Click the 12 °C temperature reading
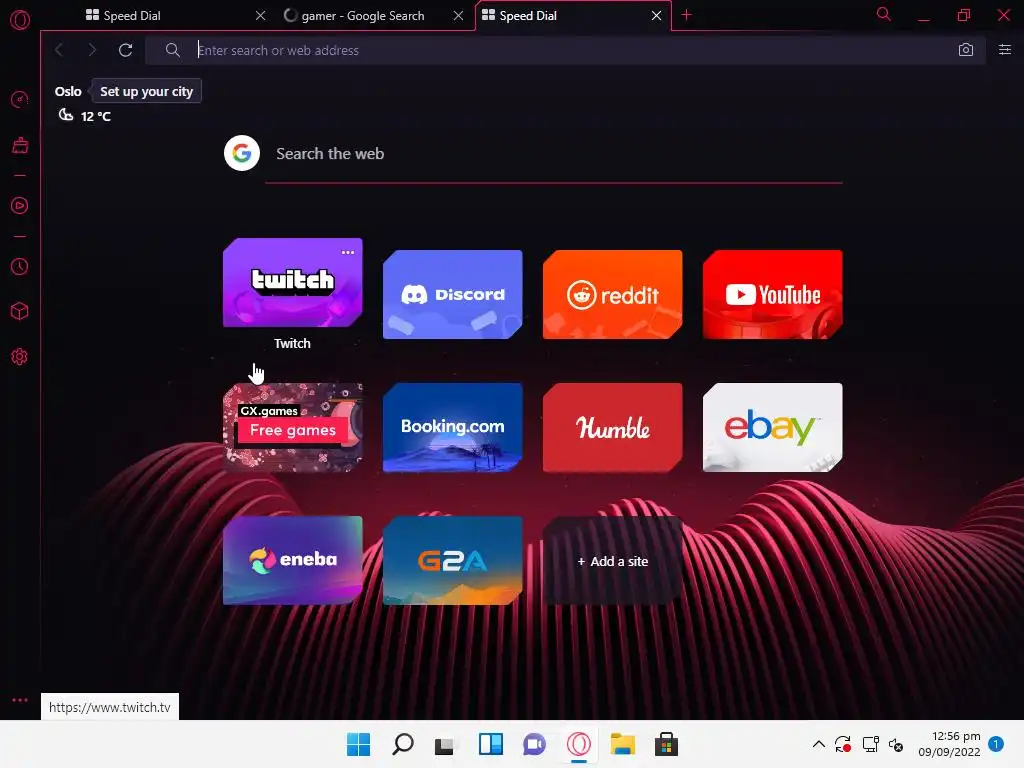Viewport: 1024px width, 768px height. click(95, 116)
